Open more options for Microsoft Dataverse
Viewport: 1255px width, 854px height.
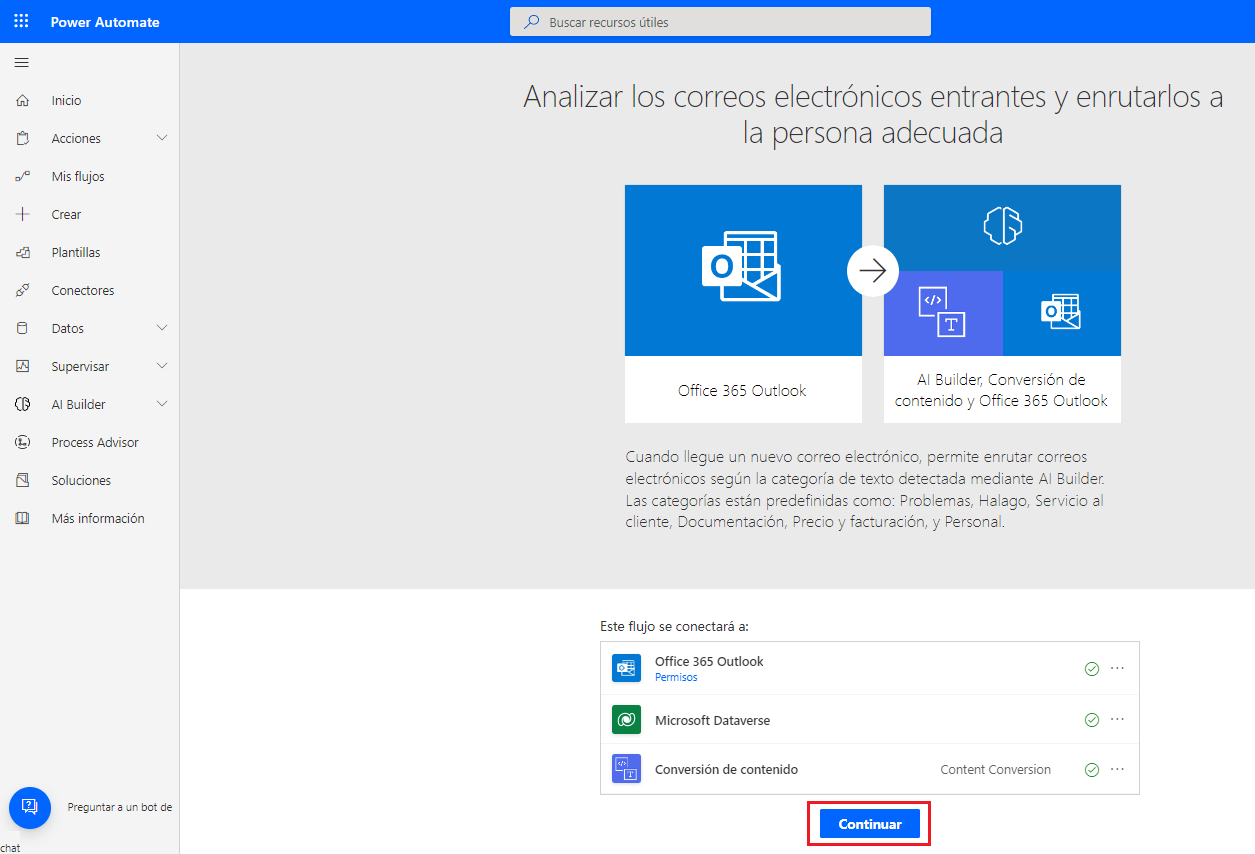[1118, 719]
